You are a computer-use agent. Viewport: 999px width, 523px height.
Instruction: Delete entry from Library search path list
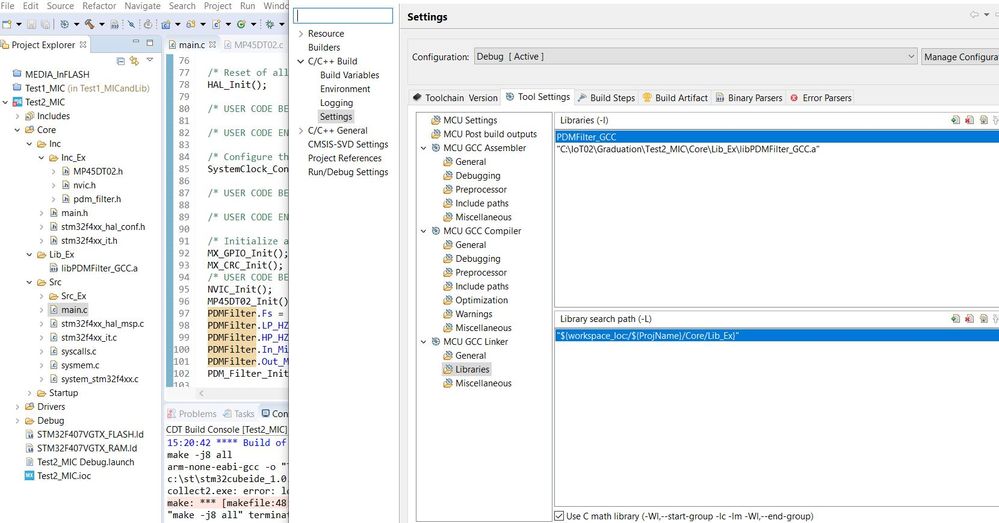point(970,319)
